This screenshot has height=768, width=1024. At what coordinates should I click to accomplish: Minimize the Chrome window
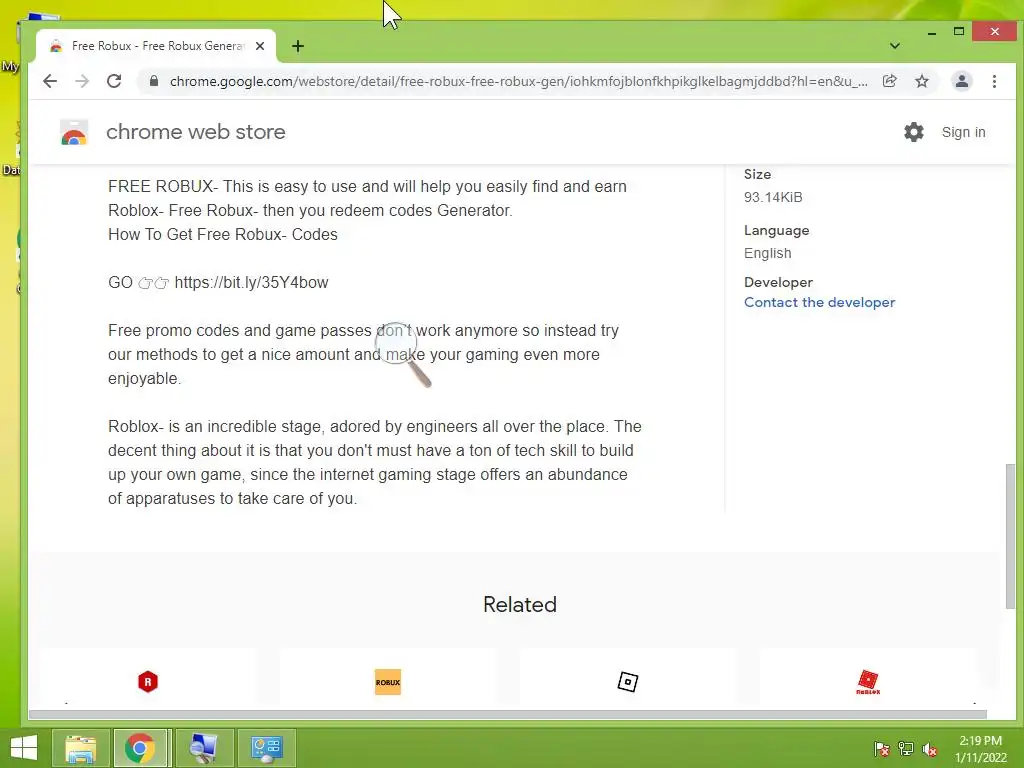pyautogui.click(x=932, y=31)
